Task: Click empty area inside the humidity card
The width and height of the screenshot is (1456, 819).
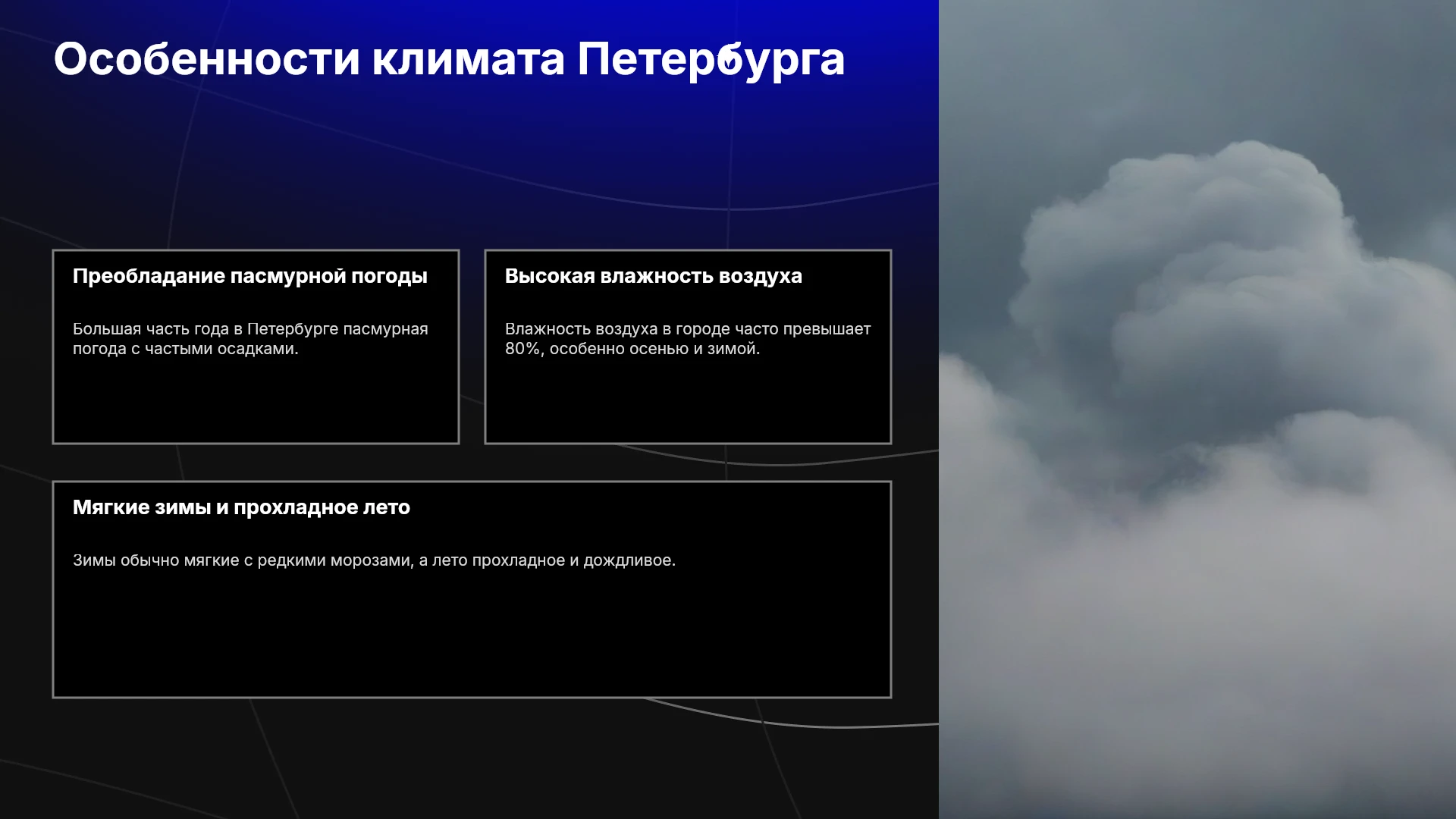Action: tap(688, 402)
